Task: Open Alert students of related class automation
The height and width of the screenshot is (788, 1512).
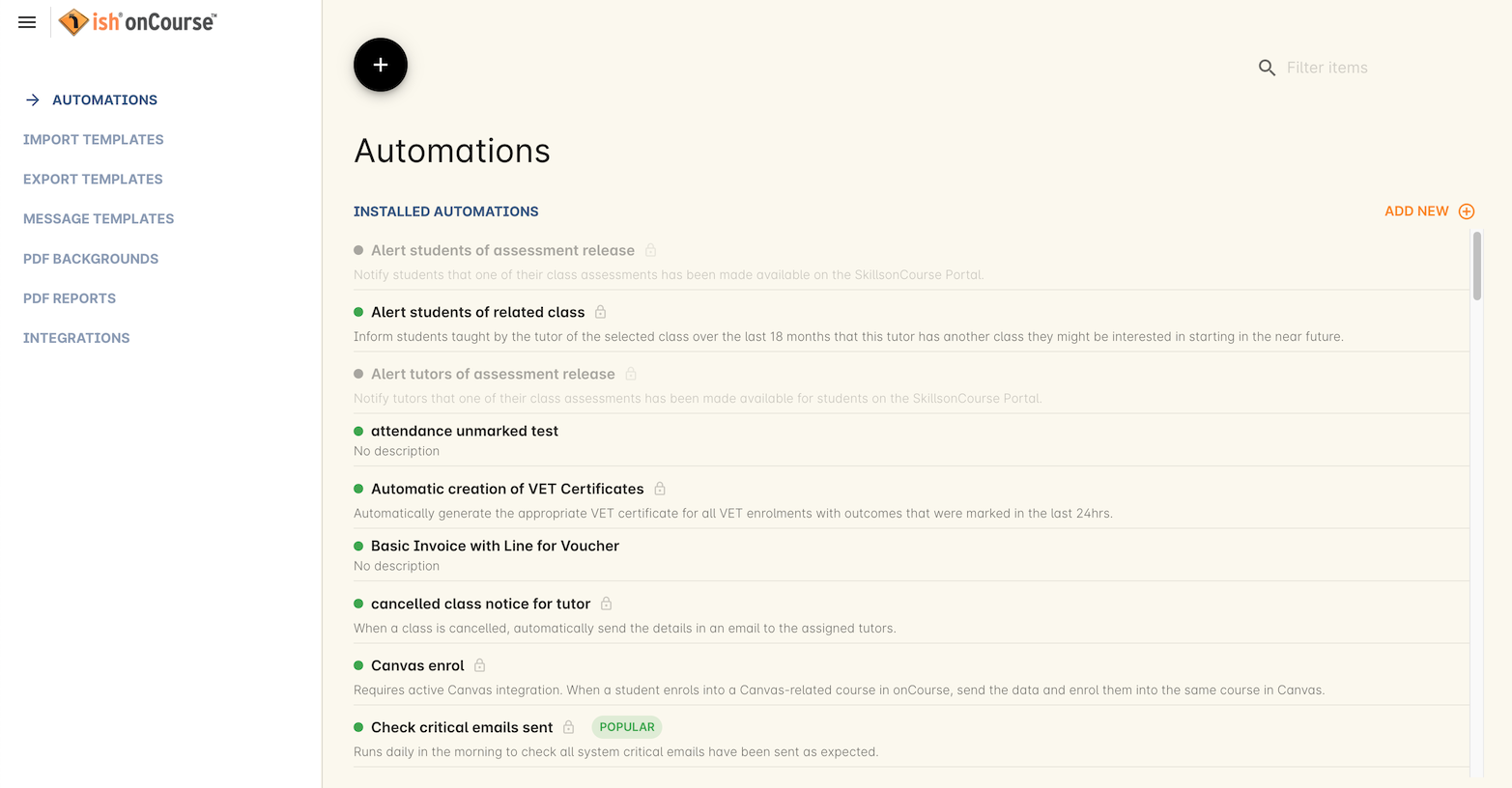Action: point(477,312)
